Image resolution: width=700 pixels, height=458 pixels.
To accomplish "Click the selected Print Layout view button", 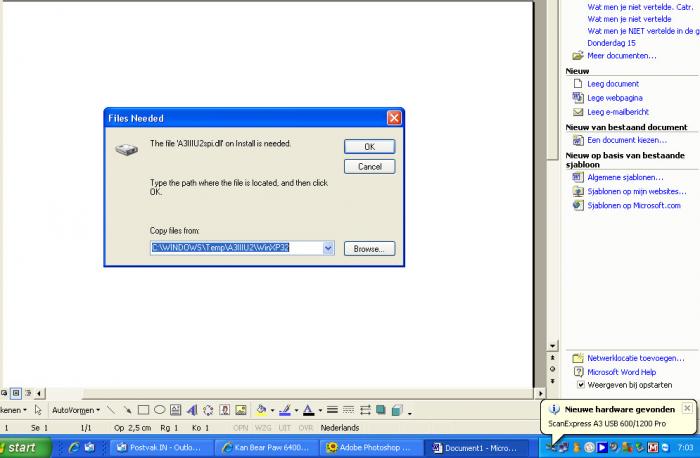I will [x=16, y=393].
